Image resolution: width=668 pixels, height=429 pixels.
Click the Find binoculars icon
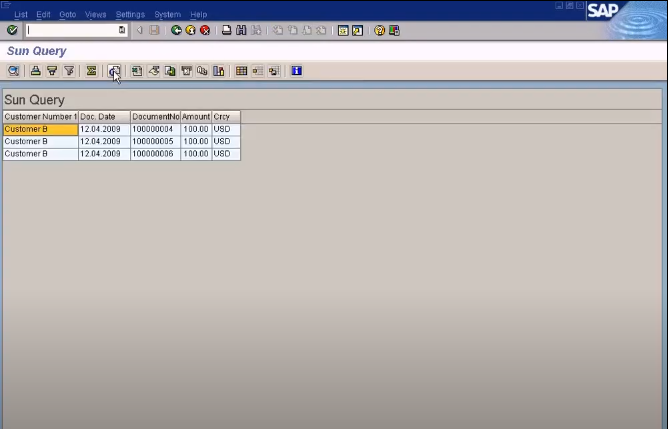pyautogui.click(x=241, y=30)
